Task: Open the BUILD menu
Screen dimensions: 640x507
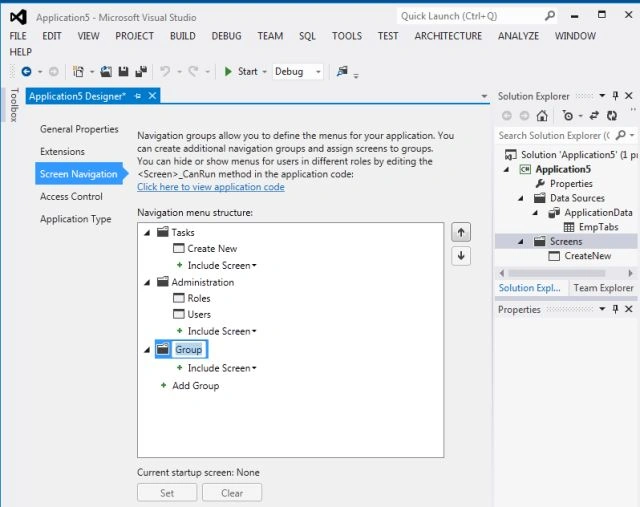Action: (182, 36)
